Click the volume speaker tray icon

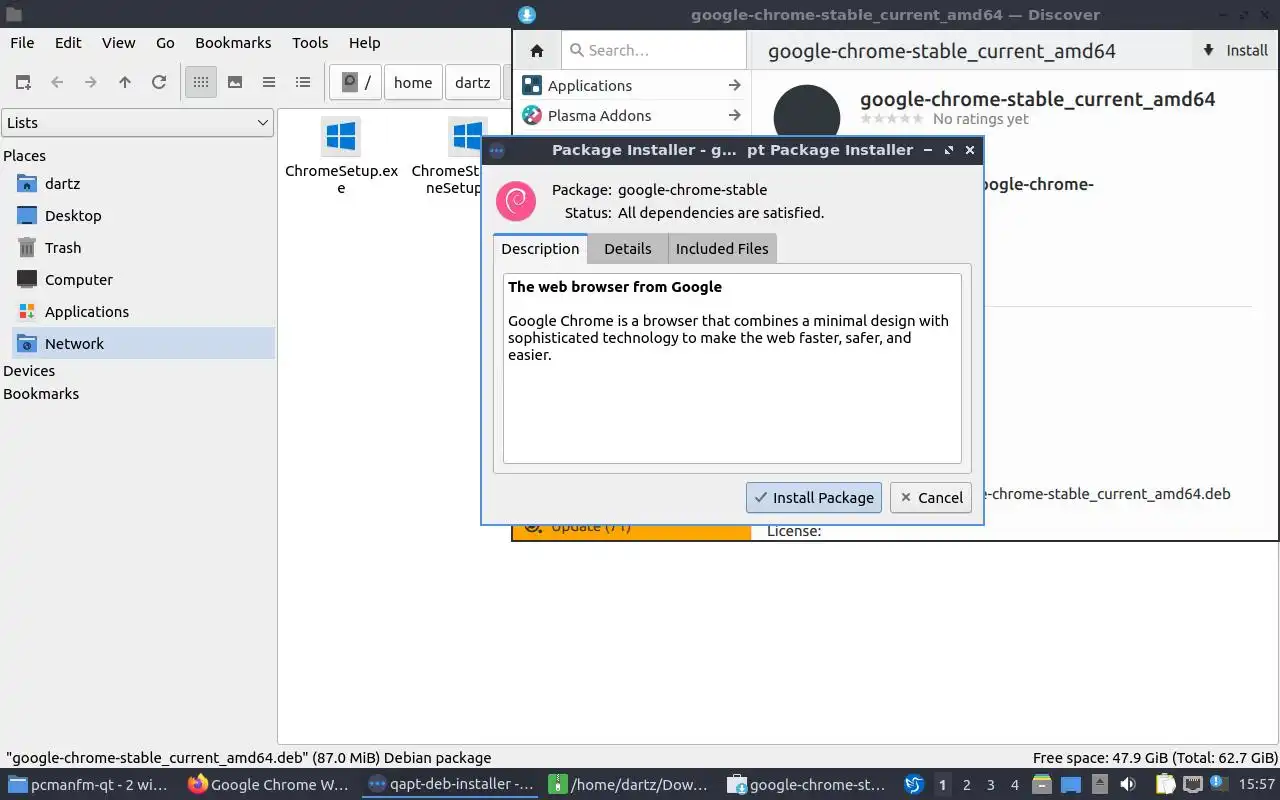coord(1128,785)
